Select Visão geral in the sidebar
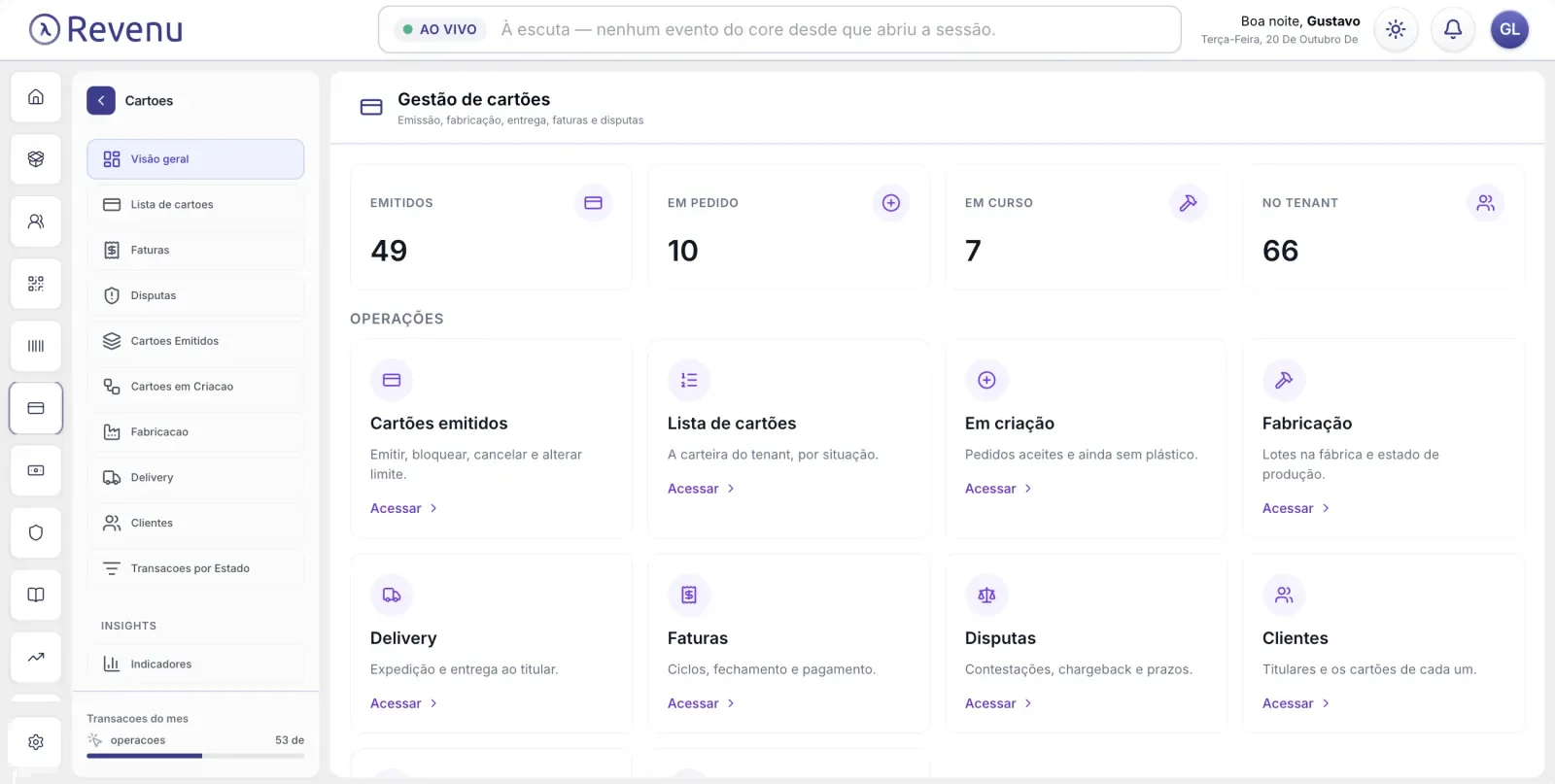Image resolution: width=1555 pixels, height=784 pixels. (x=195, y=159)
